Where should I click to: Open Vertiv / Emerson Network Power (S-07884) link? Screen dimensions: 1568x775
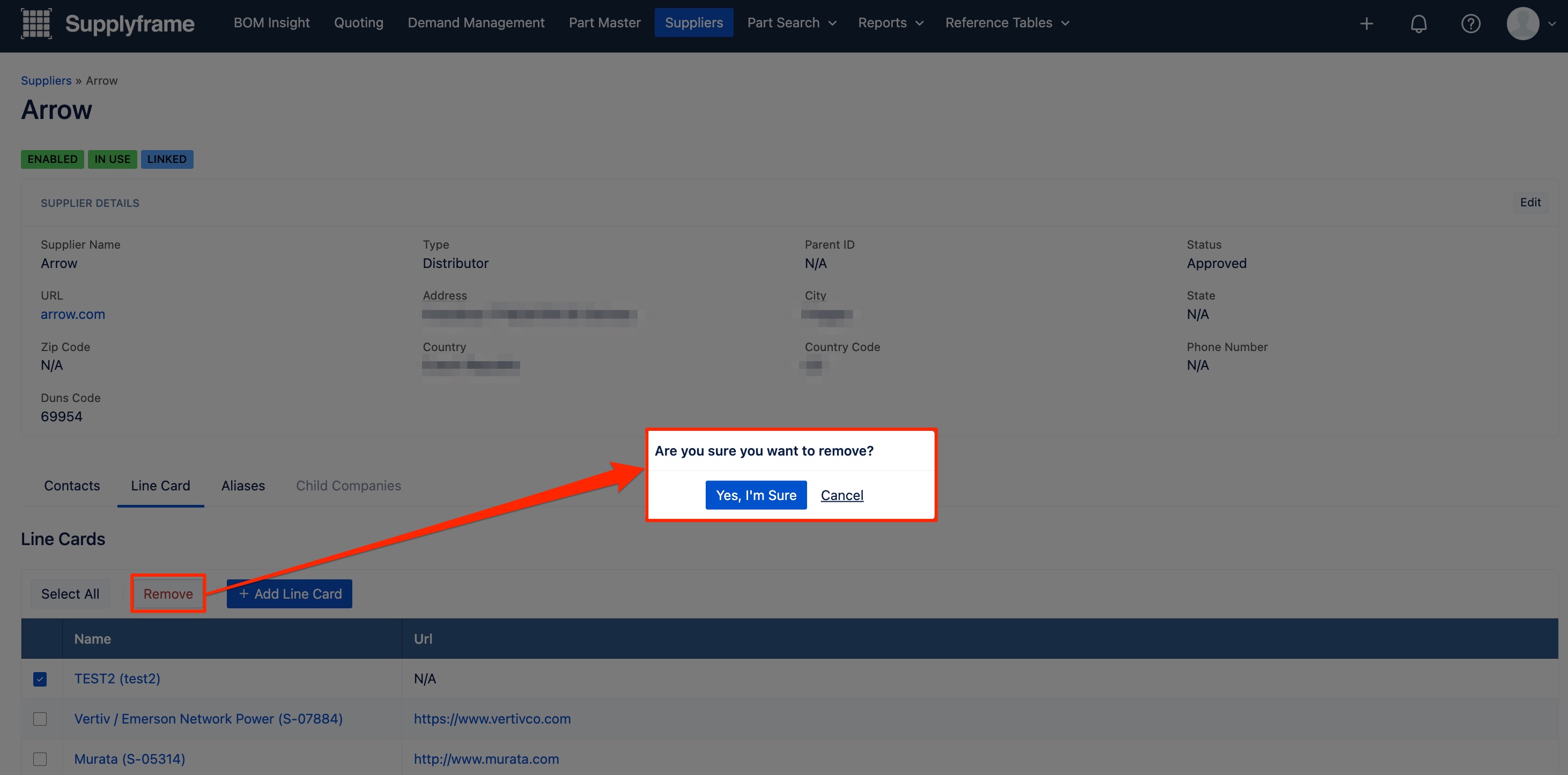(x=208, y=718)
